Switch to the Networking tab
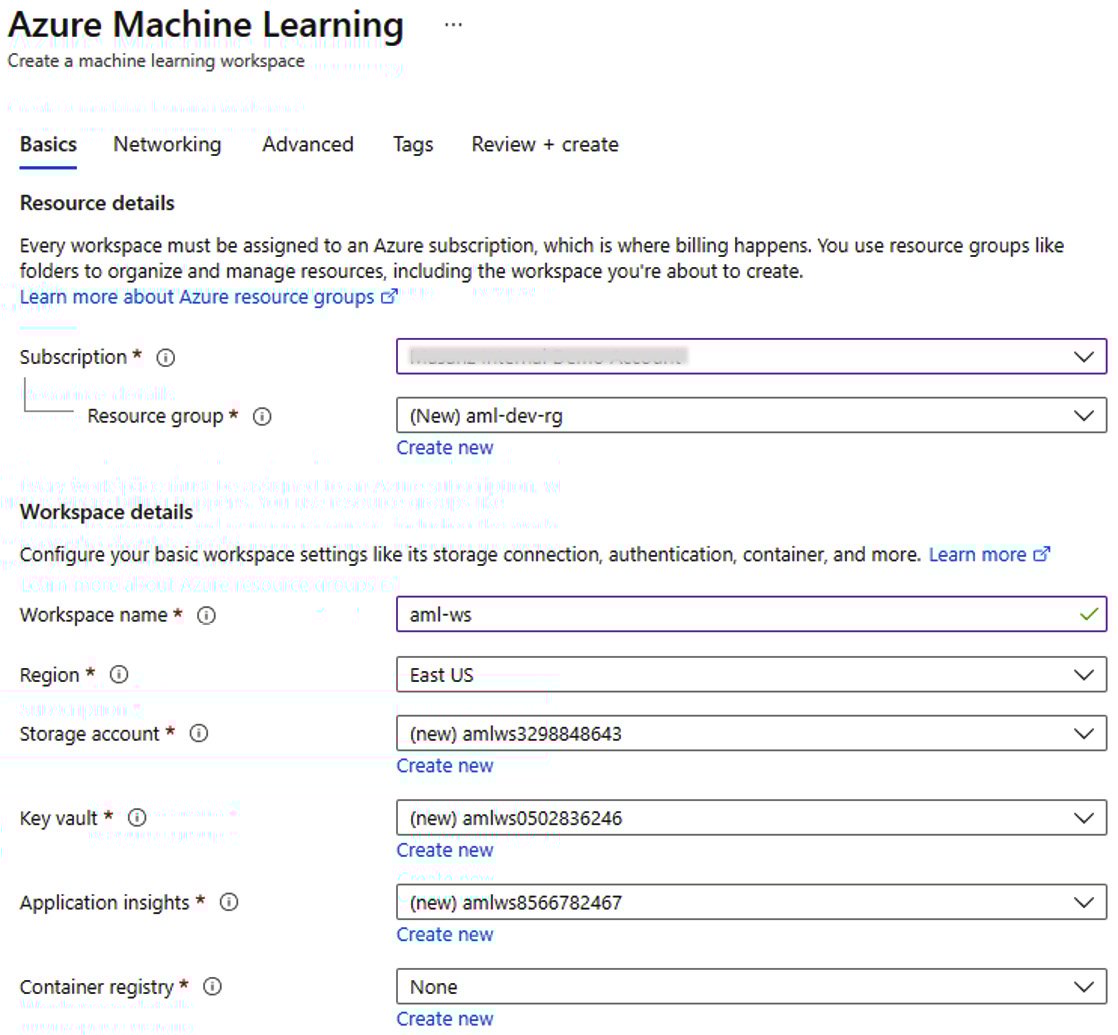1118x1035 pixels. [x=168, y=145]
